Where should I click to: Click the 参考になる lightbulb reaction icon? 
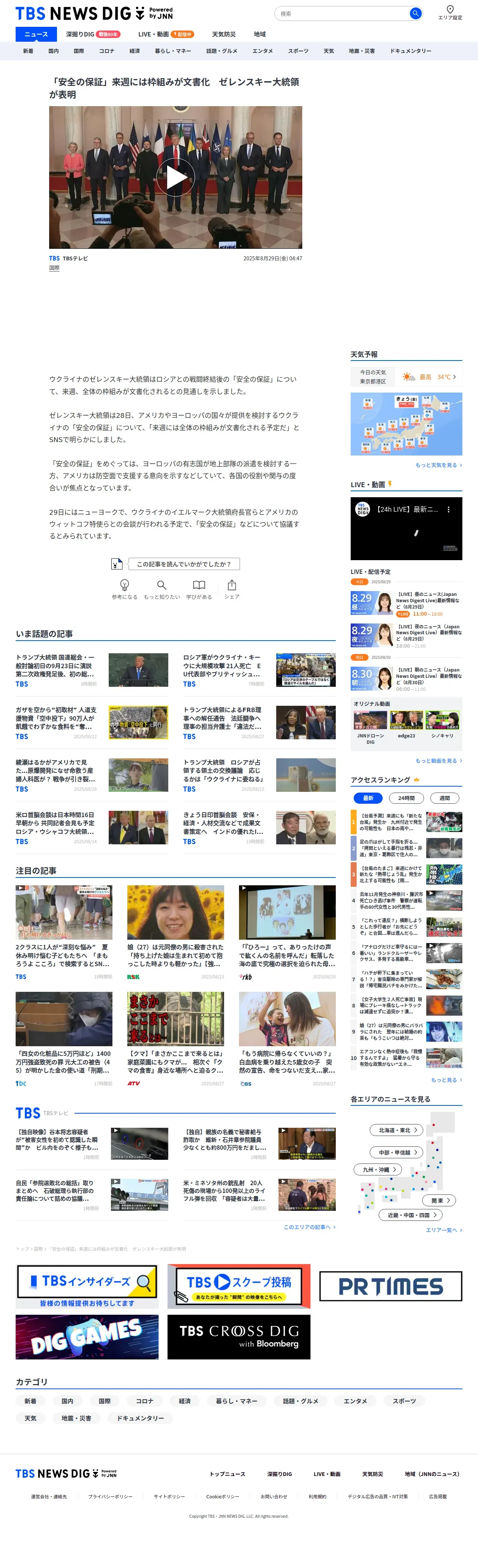pos(125,585)
